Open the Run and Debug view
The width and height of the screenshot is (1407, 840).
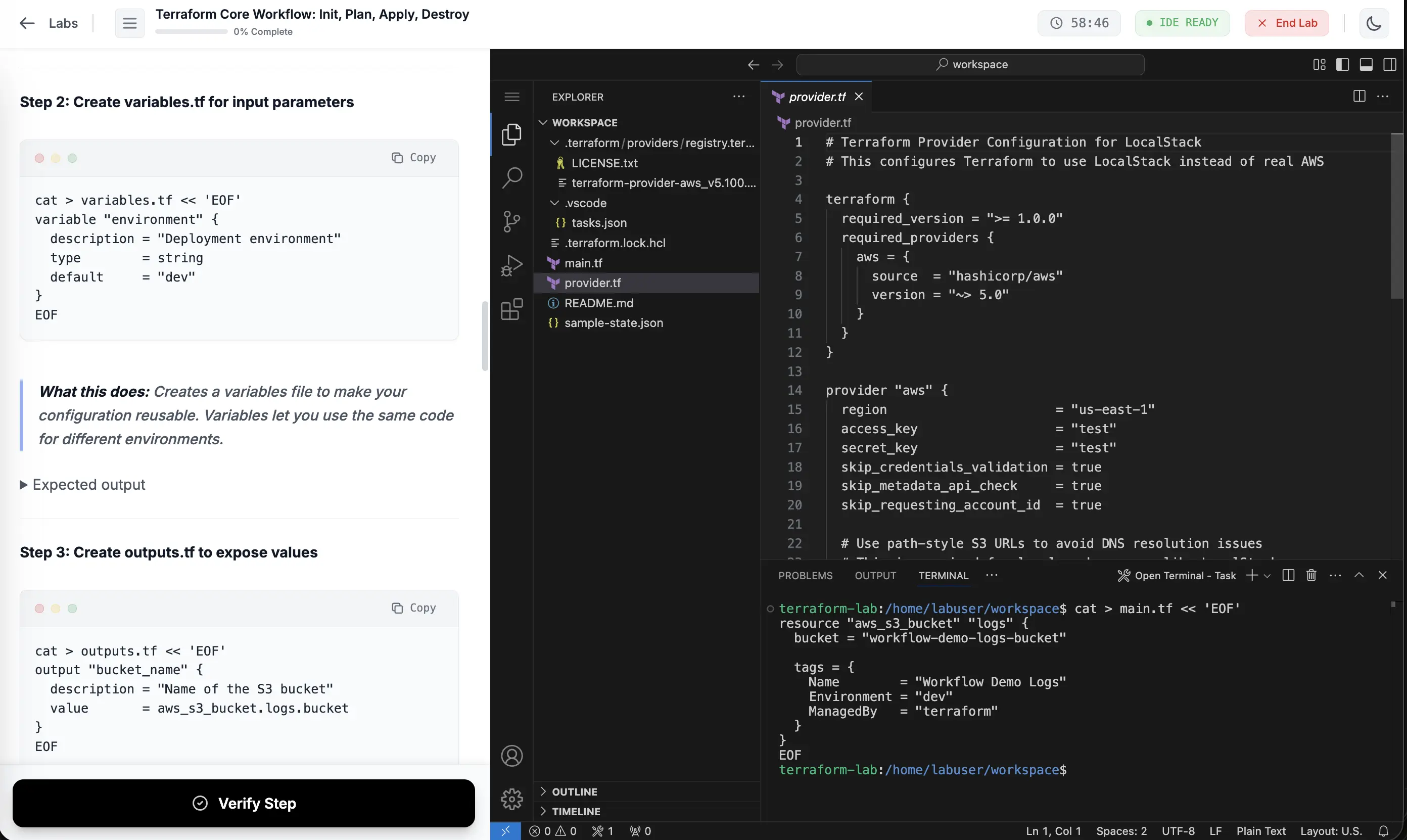pyautogui.click(x=511, y=264)
